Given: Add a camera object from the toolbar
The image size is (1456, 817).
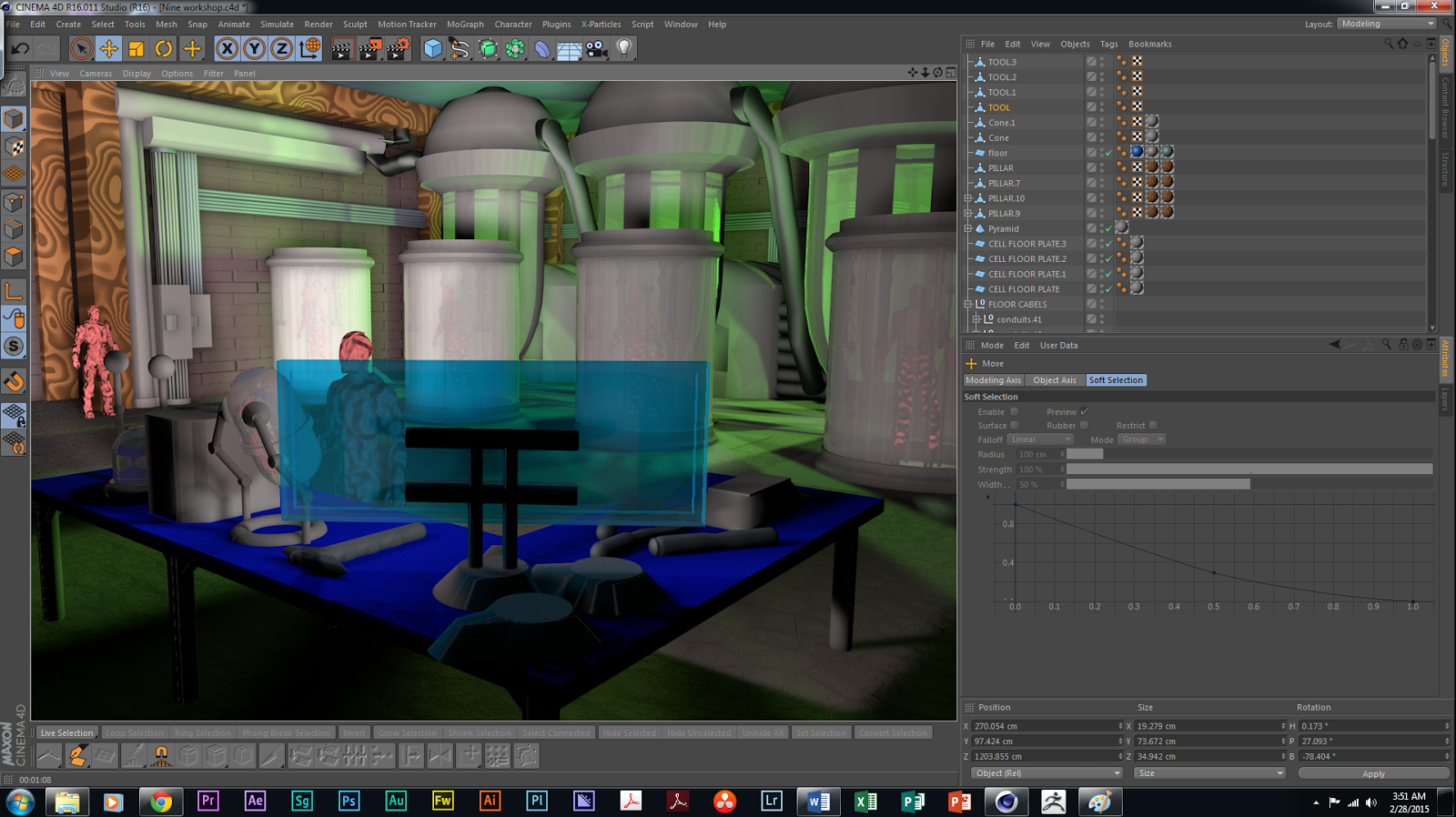Looking at the screenshot, I should [597, 49].
